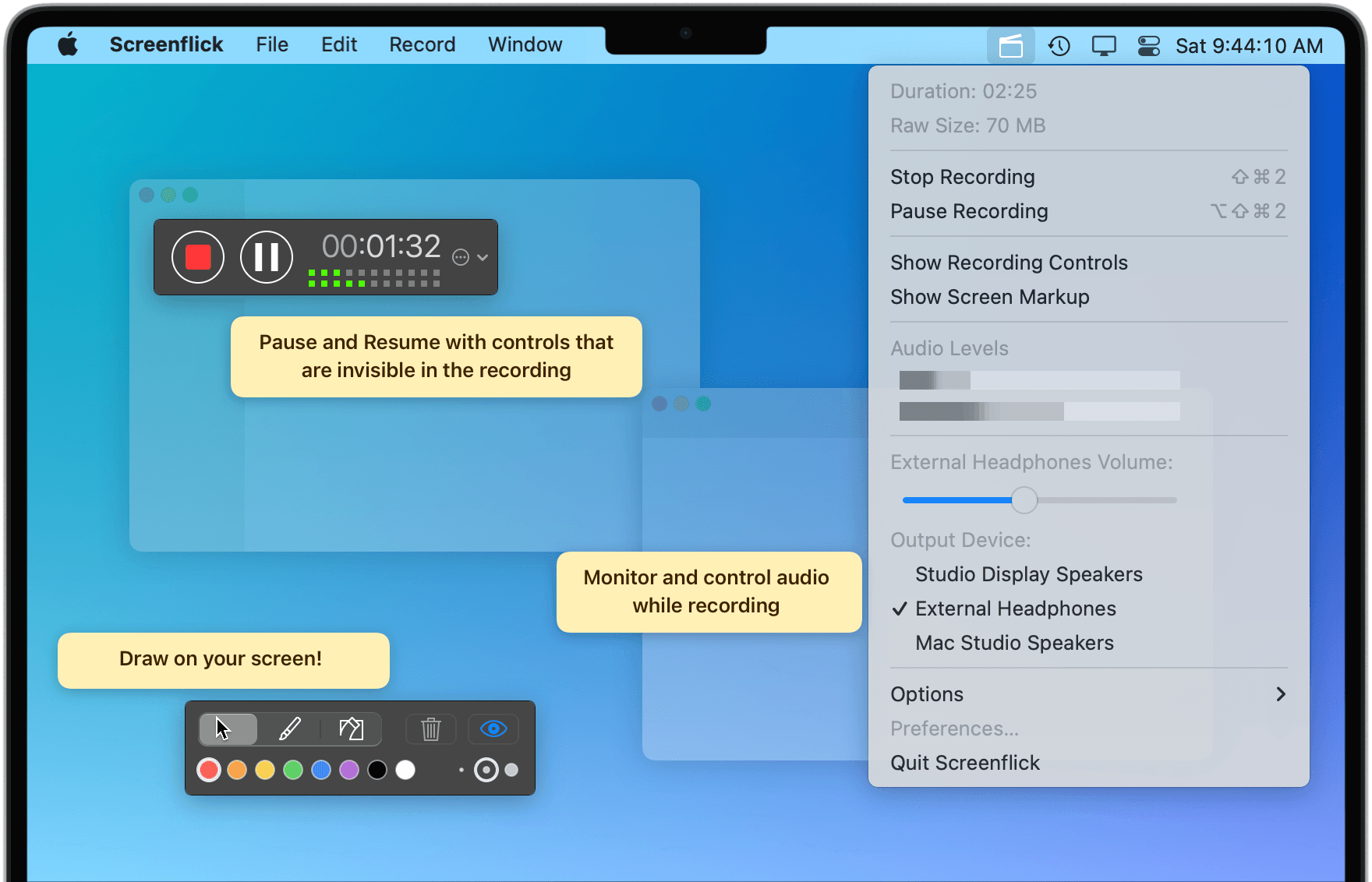Click the Screenflick clapperboard menu bar icon
Viewport: 1372px width, 882px height.
click(1011, 46)
